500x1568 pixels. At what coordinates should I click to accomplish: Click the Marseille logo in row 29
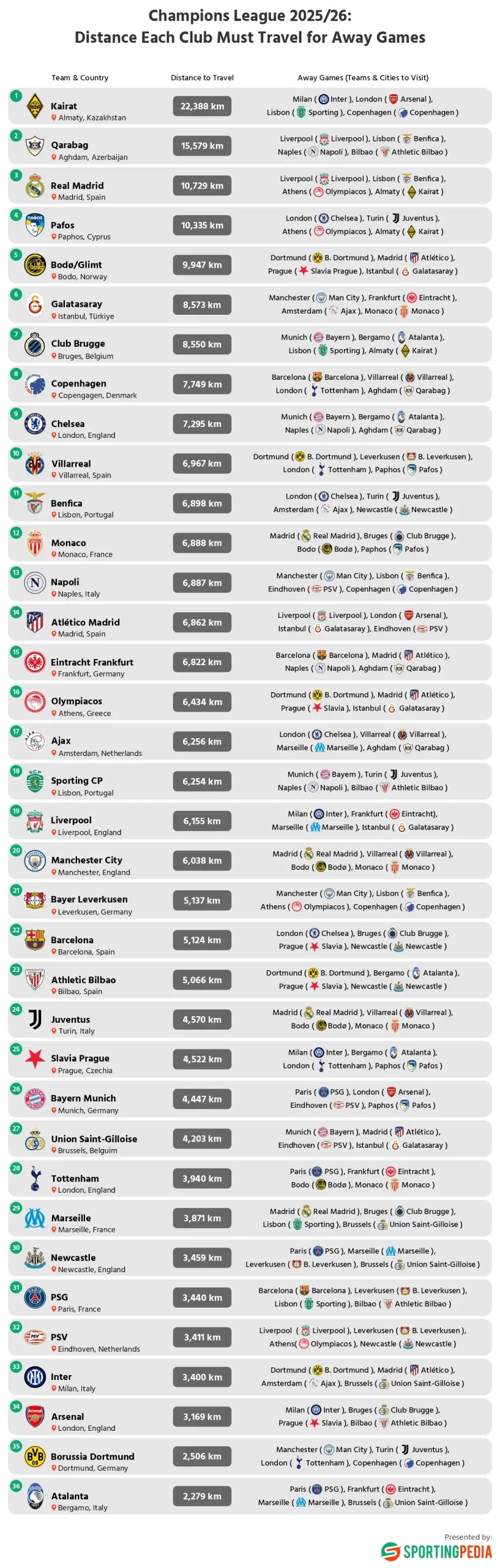click(35, 1218)
